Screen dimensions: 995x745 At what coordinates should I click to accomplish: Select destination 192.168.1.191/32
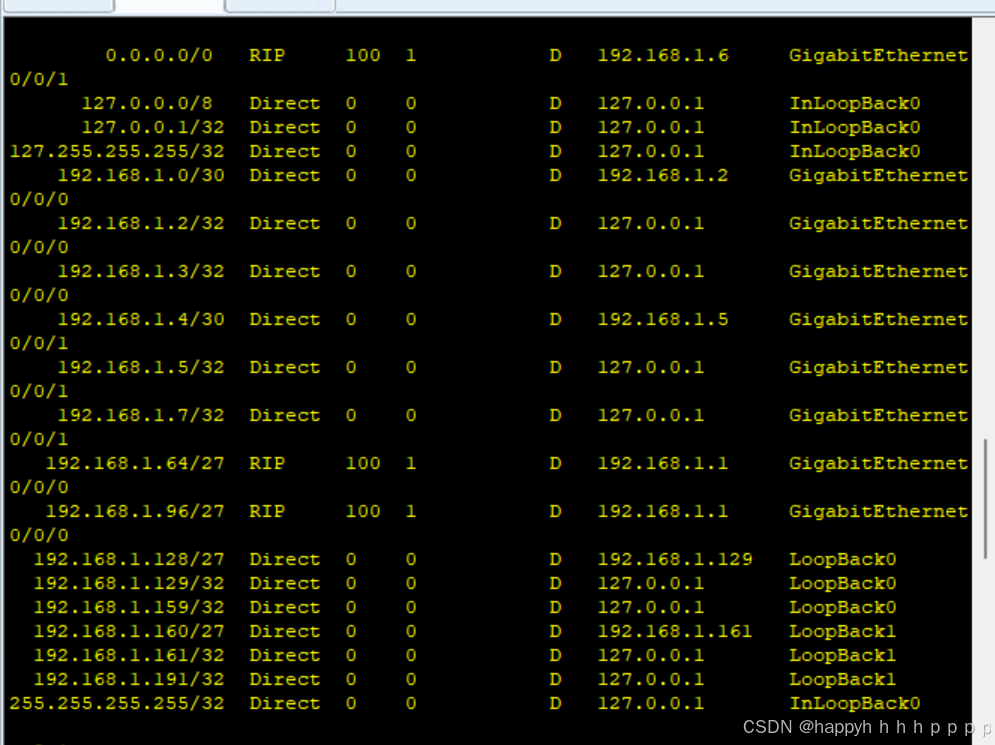[129, 680]
